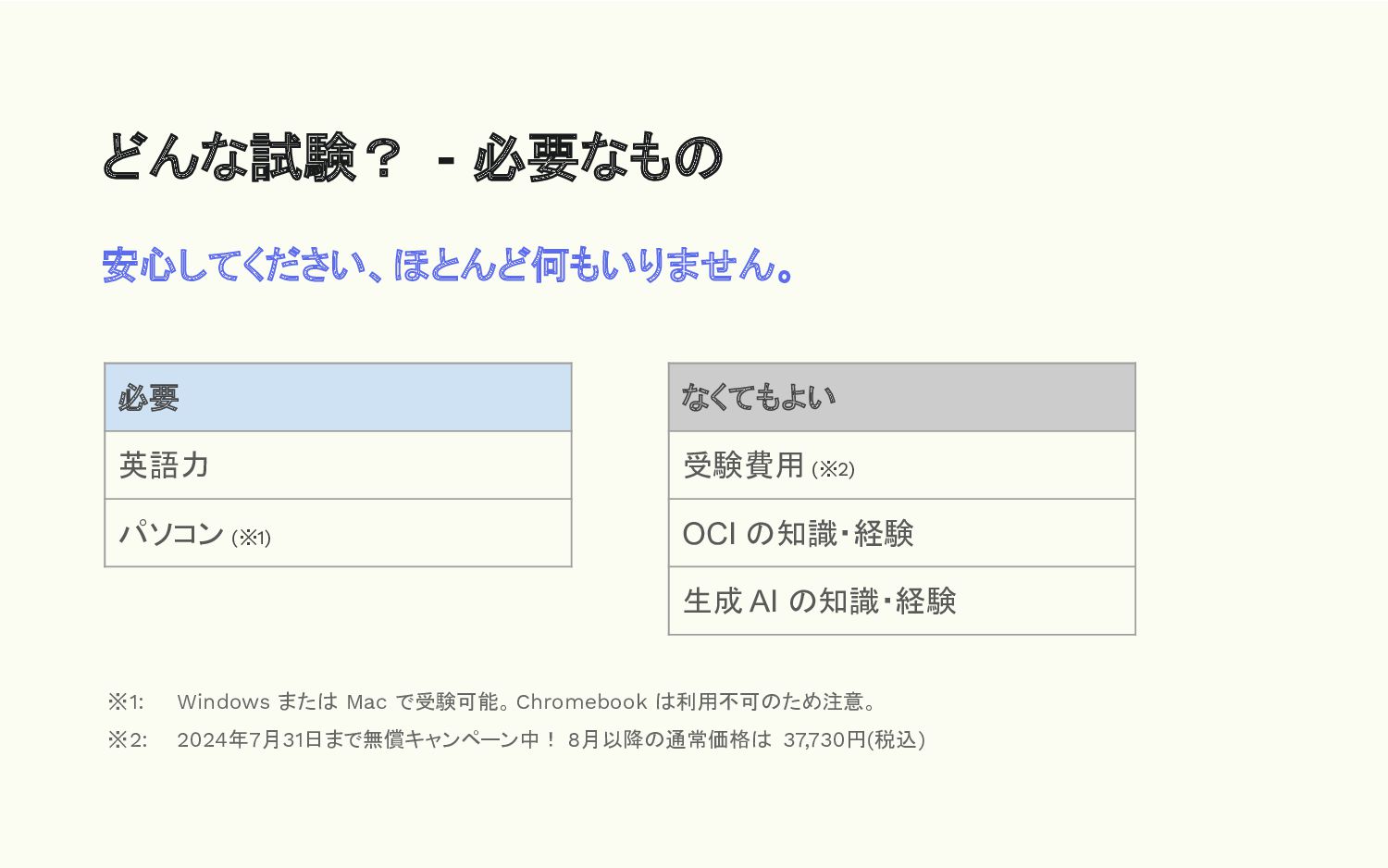Click 8月以降の通常価格は in the second footnote
1388x868 pixels.
click(670, 739)
